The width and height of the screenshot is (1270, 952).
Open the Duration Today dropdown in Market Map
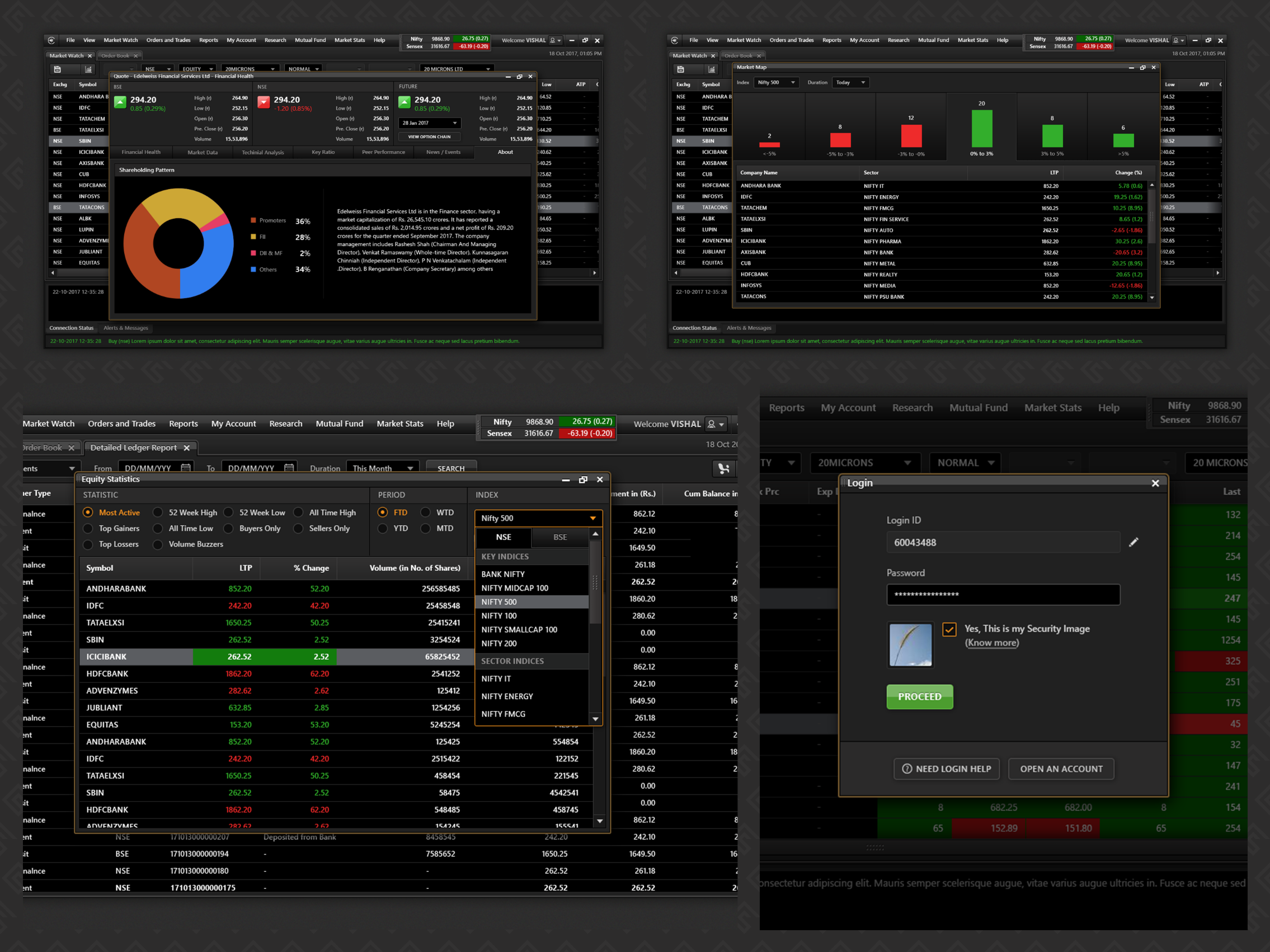click(x=850, y=83)
